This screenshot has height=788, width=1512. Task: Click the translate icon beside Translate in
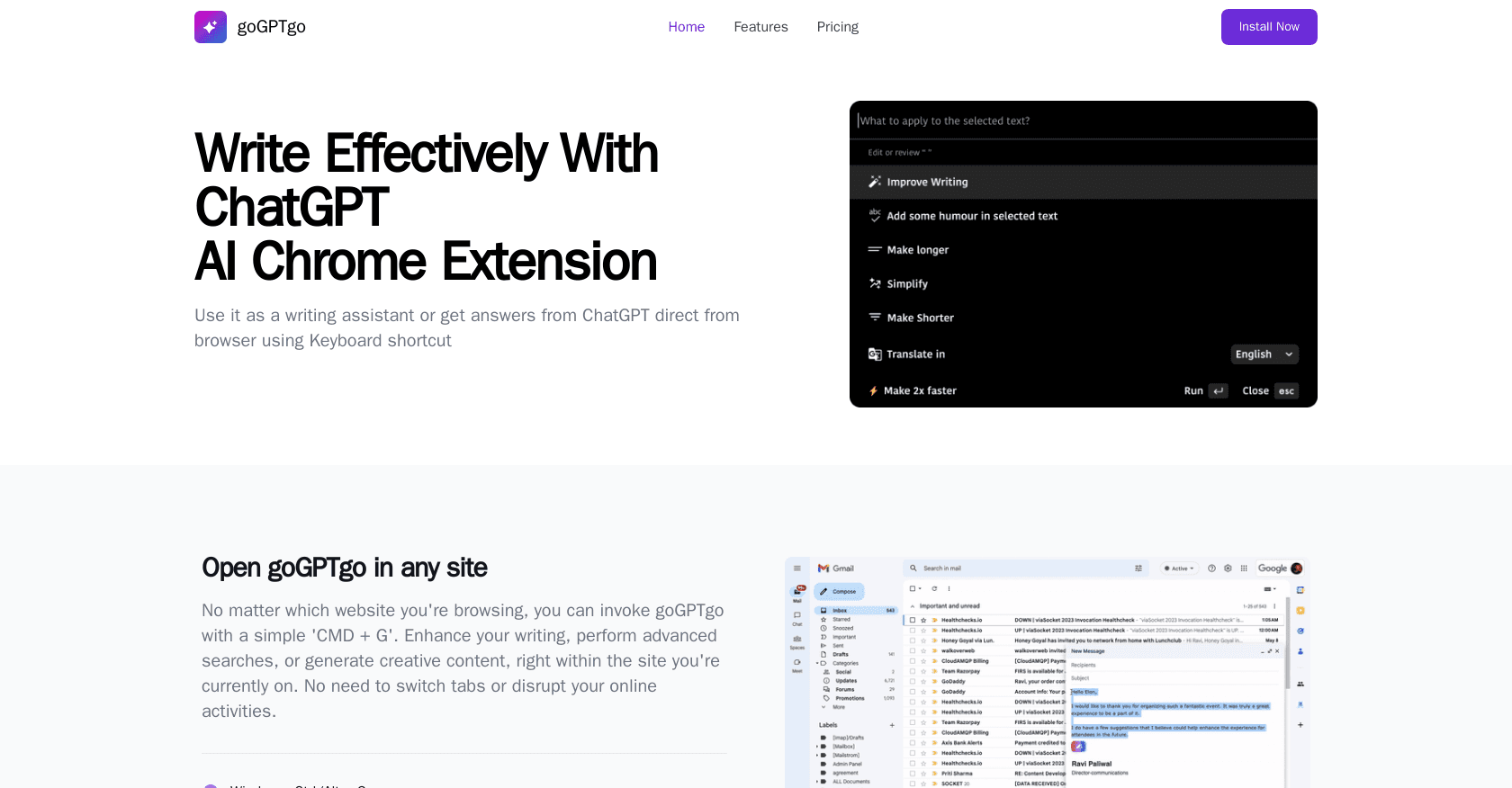pos(875,354)
